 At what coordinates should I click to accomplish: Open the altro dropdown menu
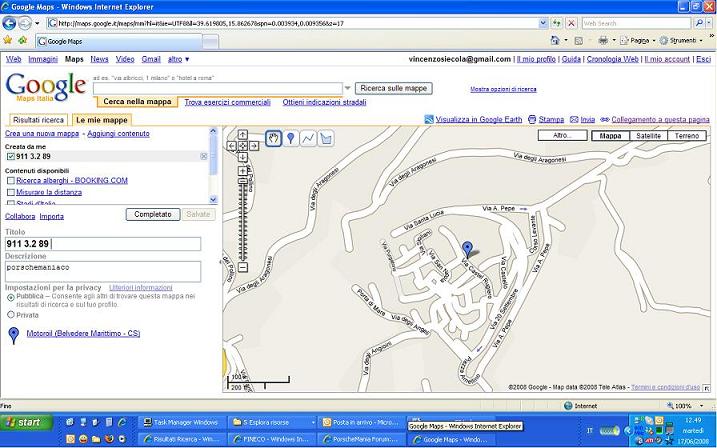(x=178, y=59)
